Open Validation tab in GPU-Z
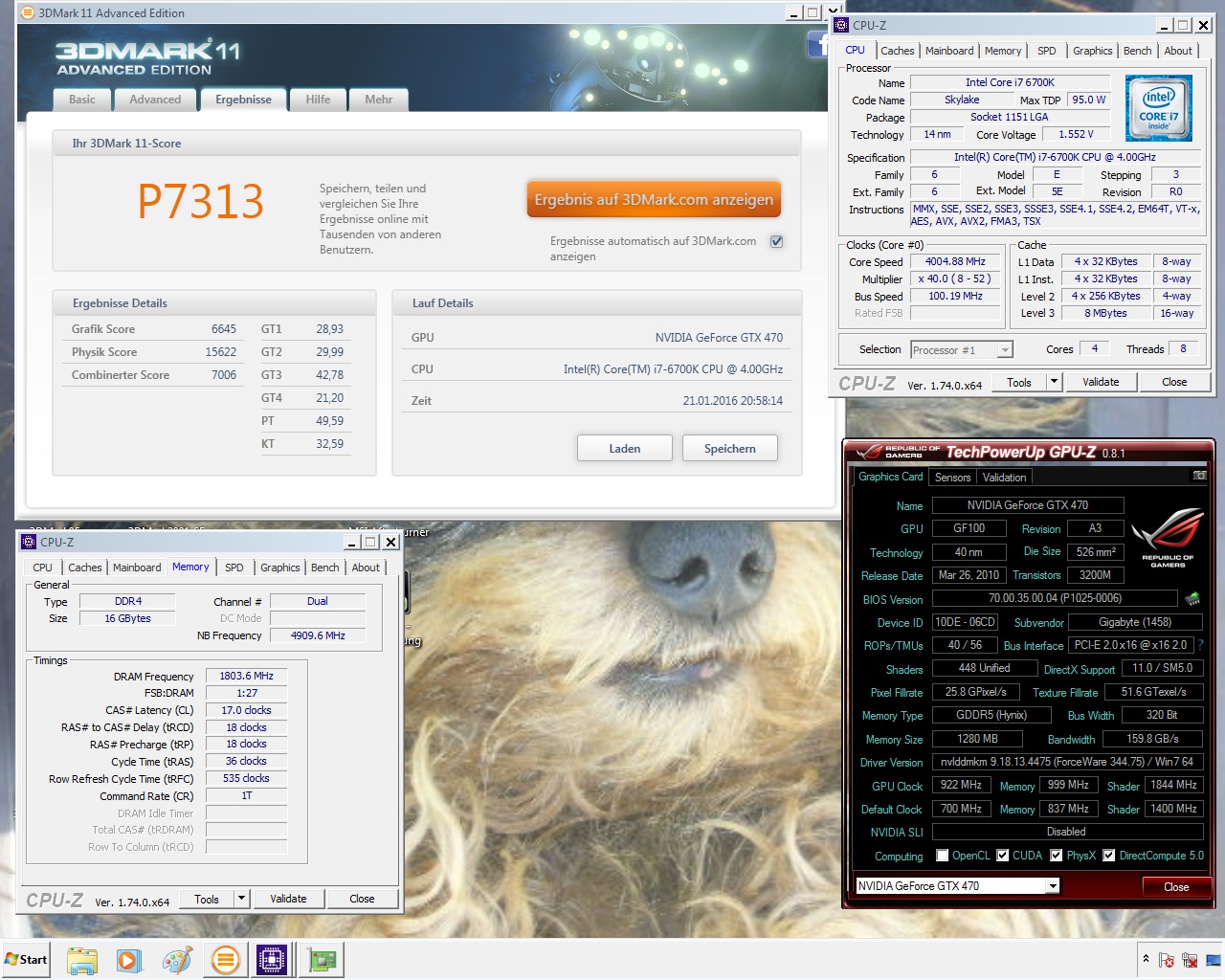 click(1005, 478)
